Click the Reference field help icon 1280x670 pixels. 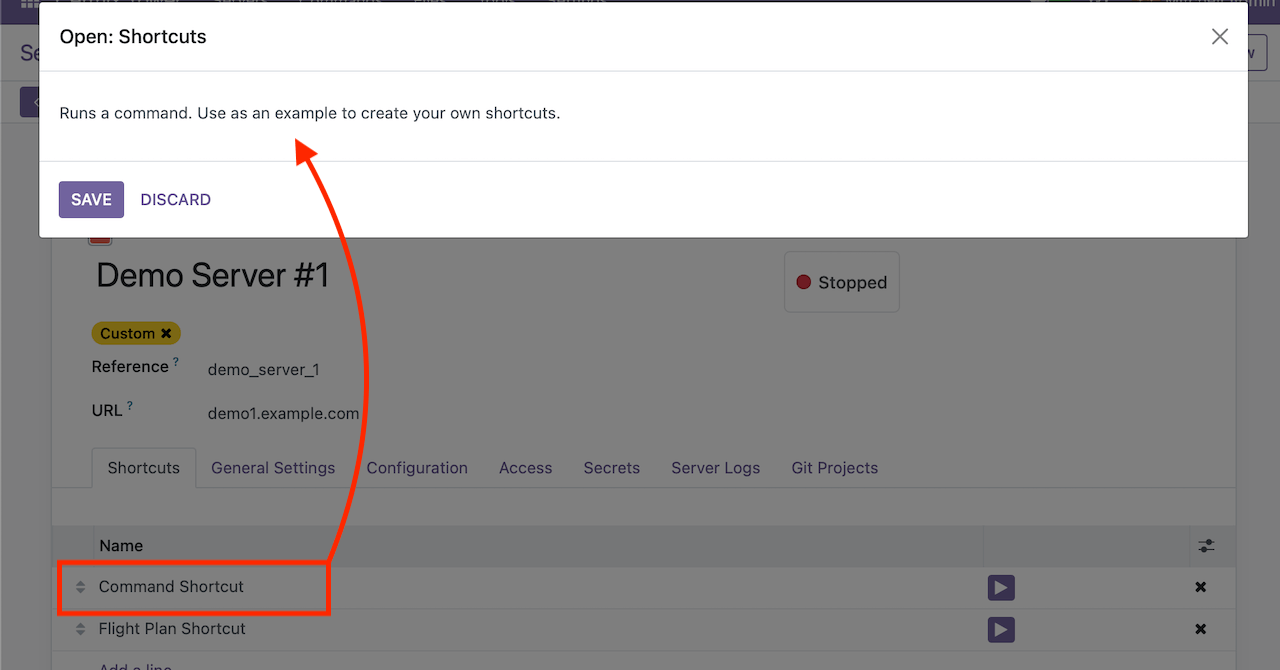(x=176, y=362)
